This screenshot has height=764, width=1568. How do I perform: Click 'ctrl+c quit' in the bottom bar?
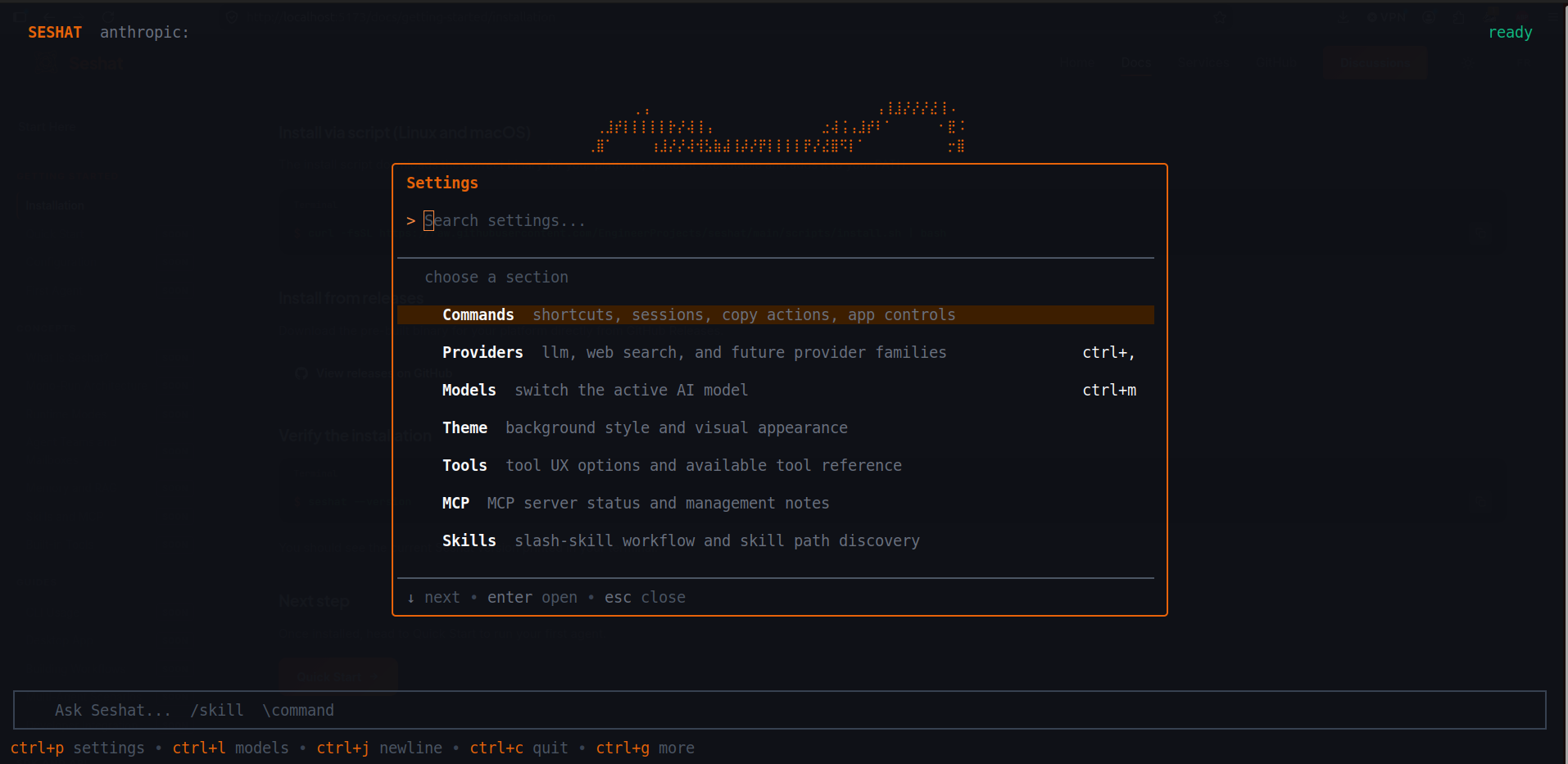[x=519, y=748]
